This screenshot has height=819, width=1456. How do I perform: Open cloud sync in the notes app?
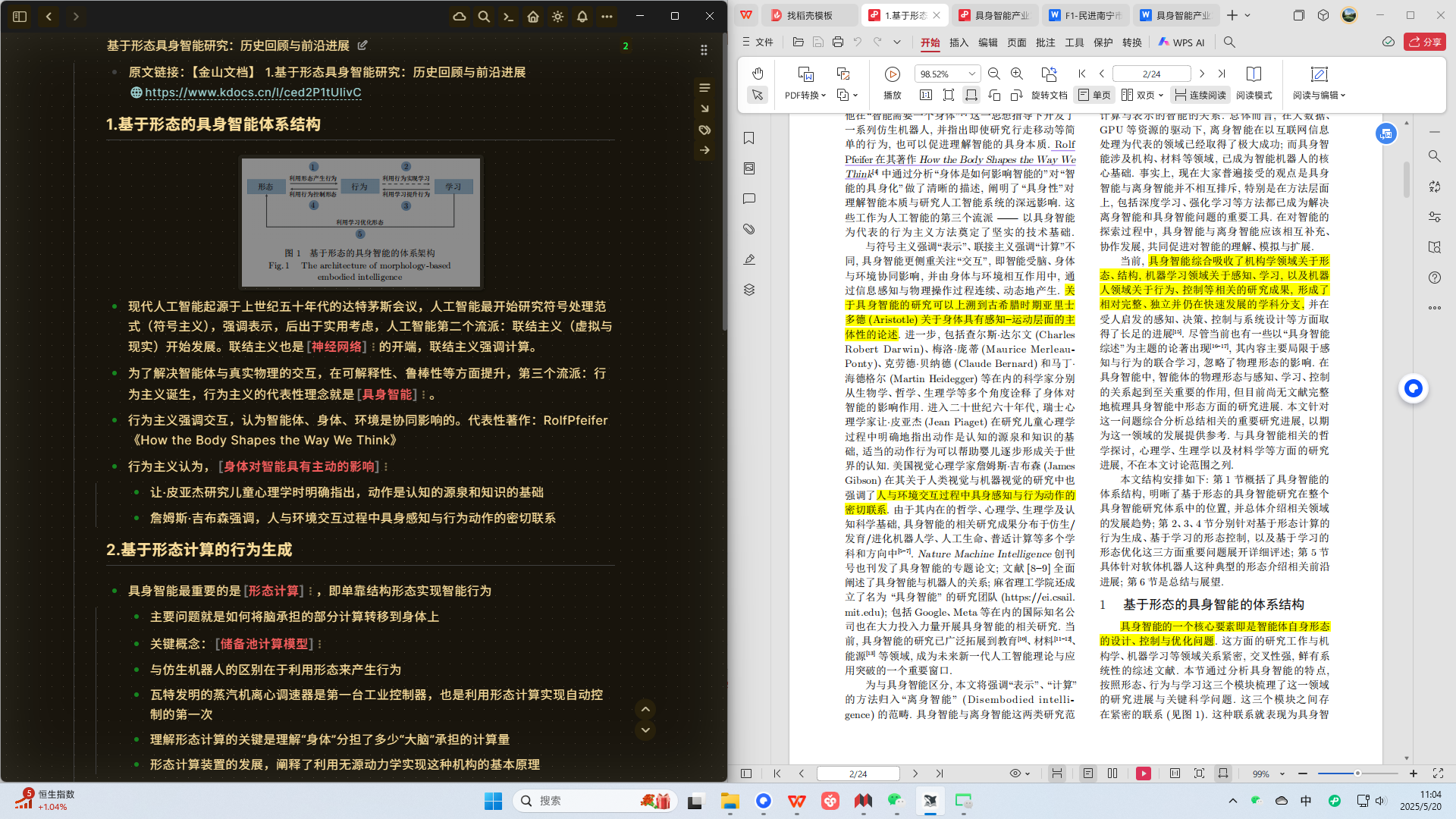tap(460, 16)
